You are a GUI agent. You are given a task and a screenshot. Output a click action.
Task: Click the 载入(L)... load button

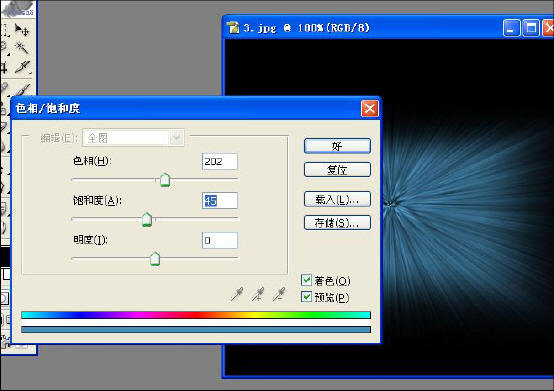click(337, 200)
